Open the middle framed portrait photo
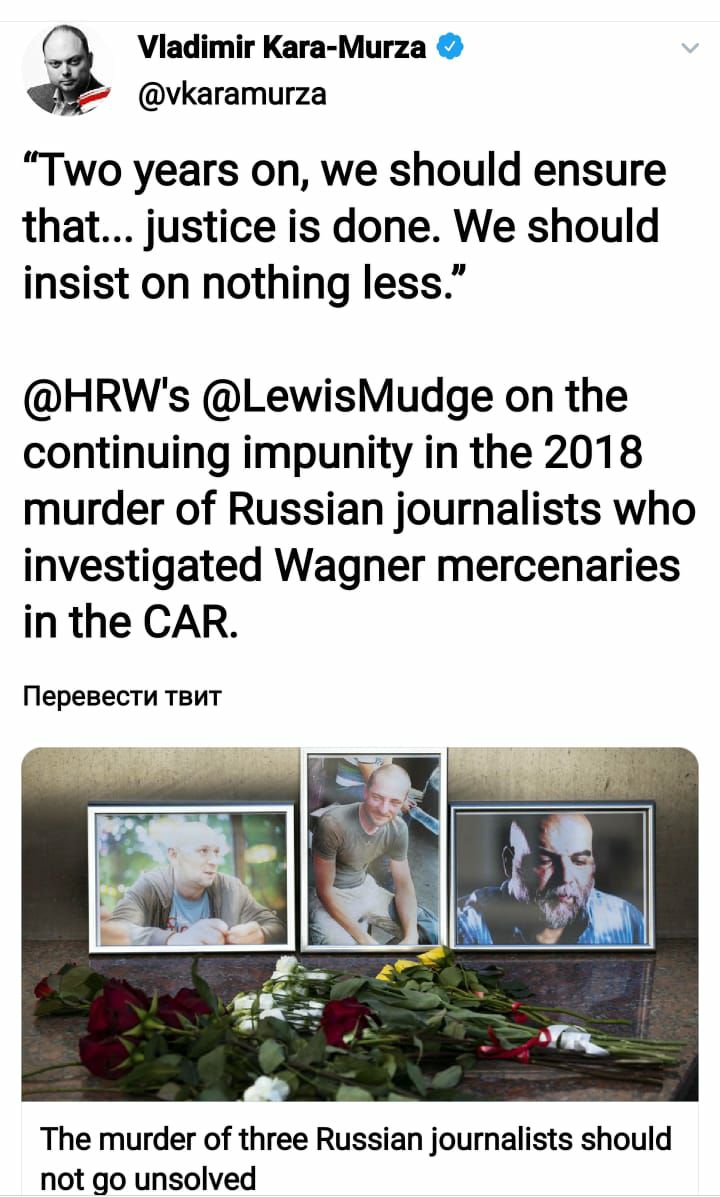This screenshot has width=720, height=1197. pos(374,850)
